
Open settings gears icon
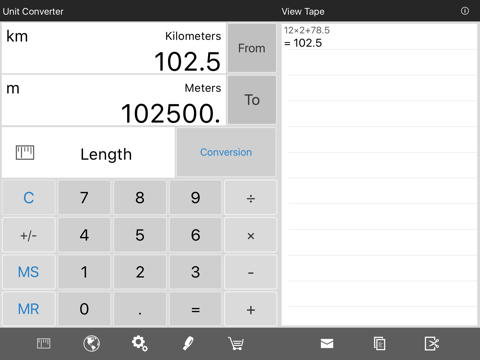pyautogui.click(x=139, y=343)
